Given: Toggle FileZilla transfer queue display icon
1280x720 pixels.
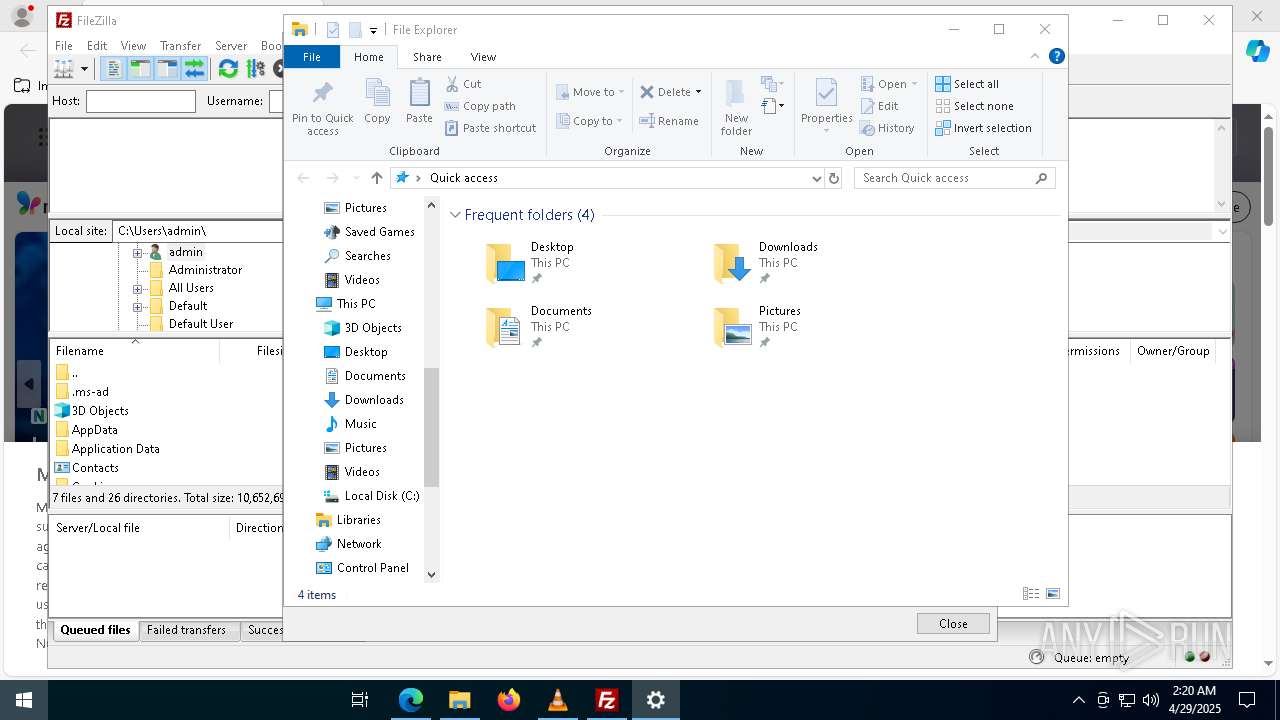Looking at the screenshot, I should (x=194, y=69).
